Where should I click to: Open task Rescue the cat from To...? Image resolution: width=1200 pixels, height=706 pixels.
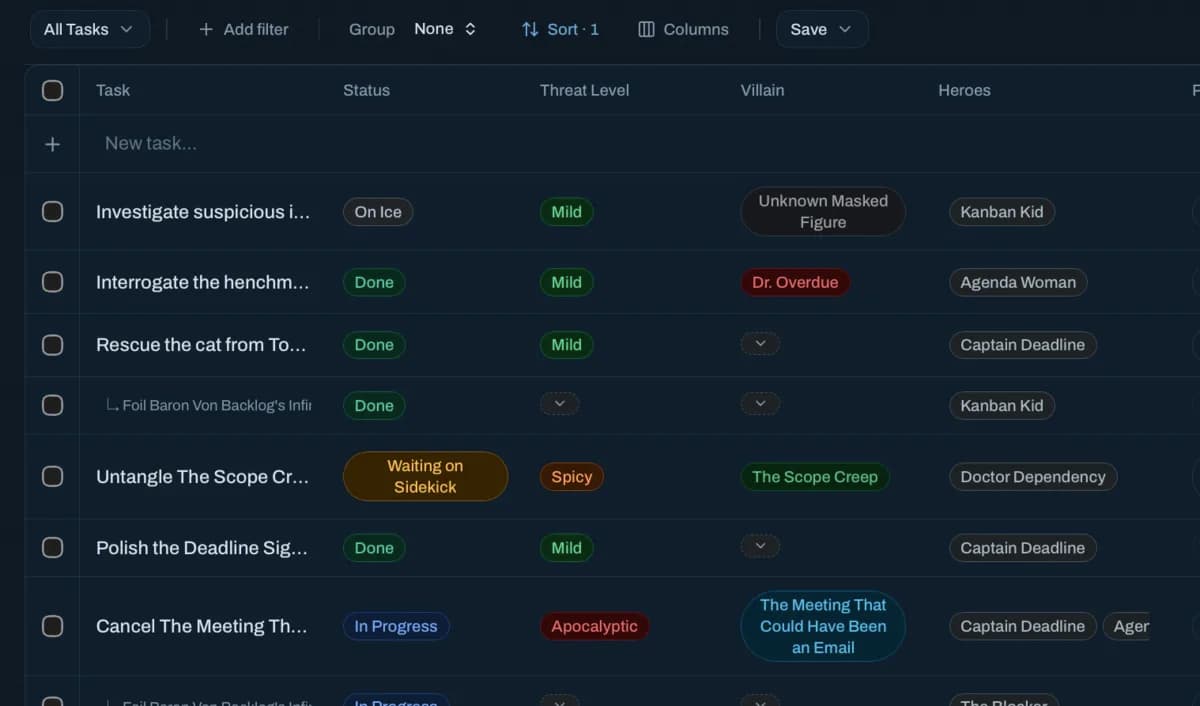click(201, 345)
